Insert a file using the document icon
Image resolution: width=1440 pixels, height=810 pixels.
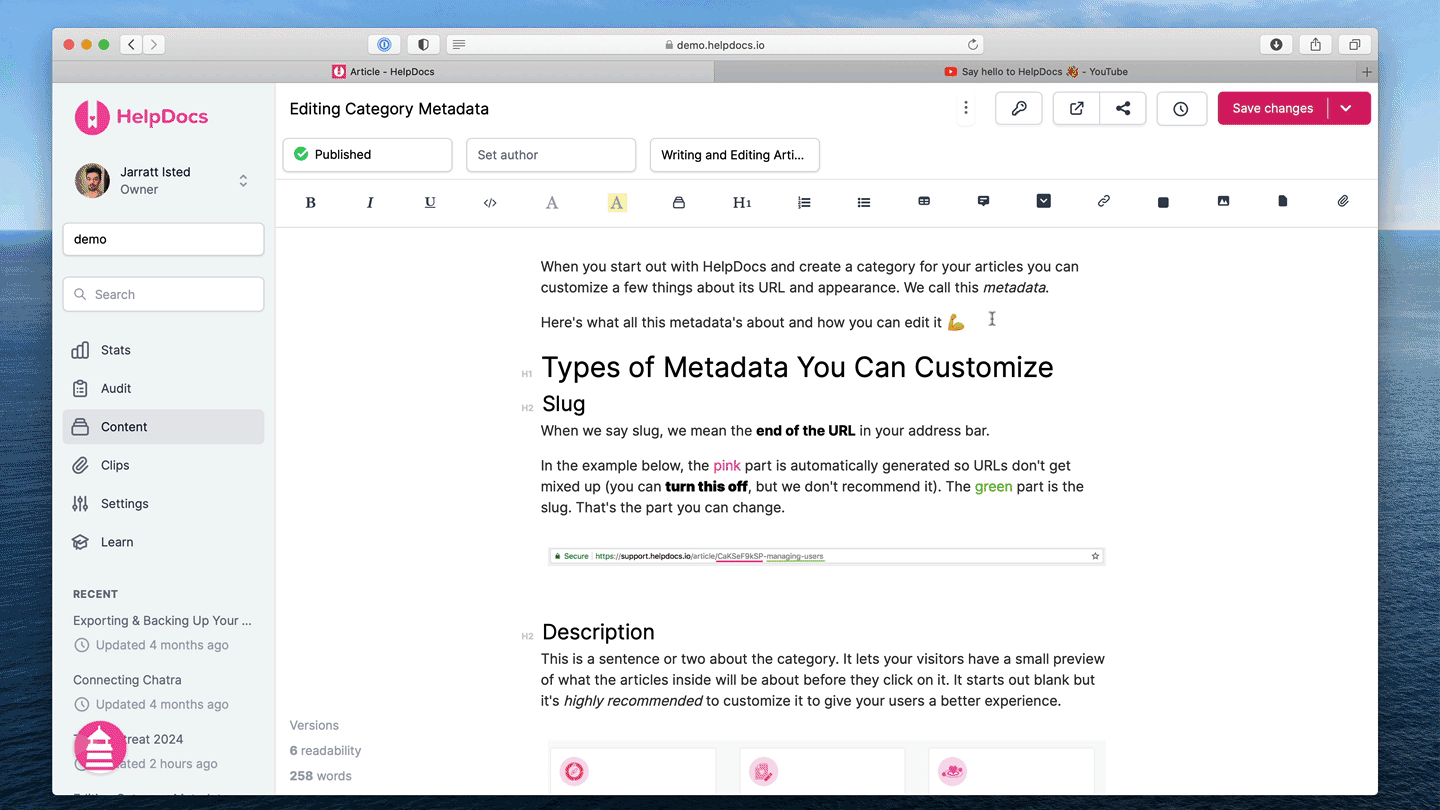coord(1283,201)
